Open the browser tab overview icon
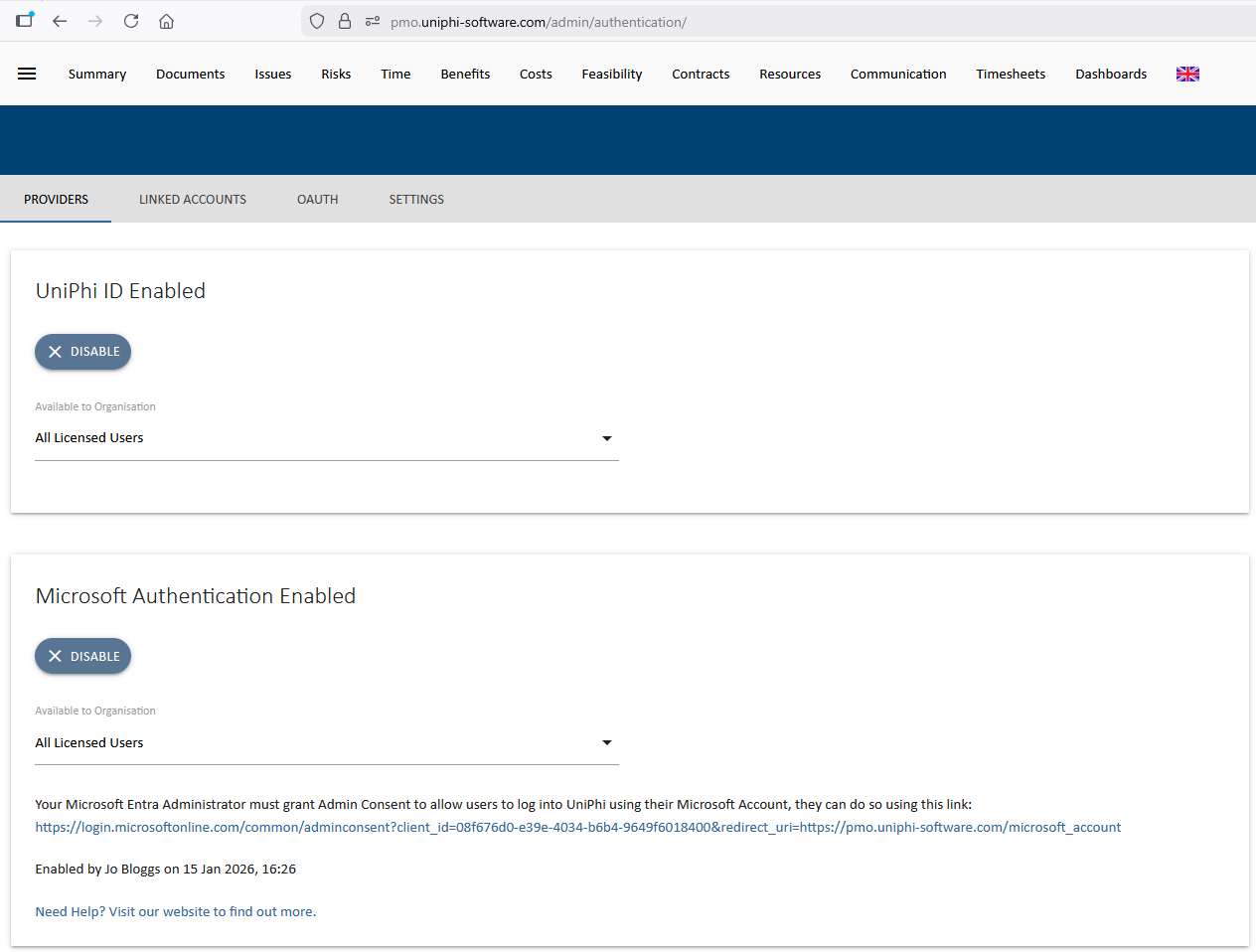The width and height of the screenshot is (1256, 952). (25, 20)
